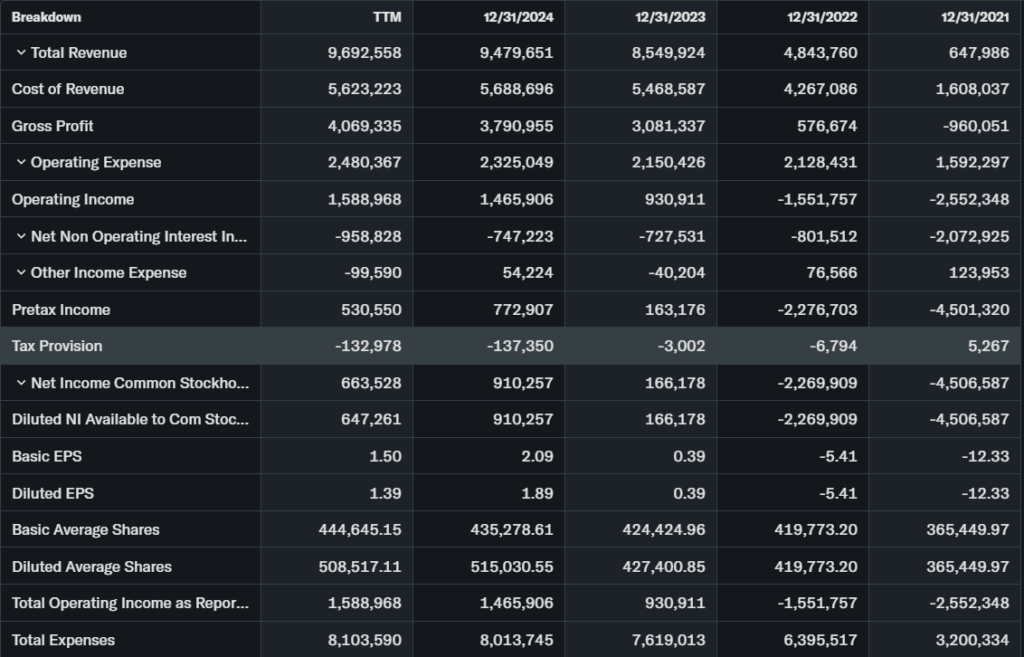Click the Tax Provision row label

57,346
